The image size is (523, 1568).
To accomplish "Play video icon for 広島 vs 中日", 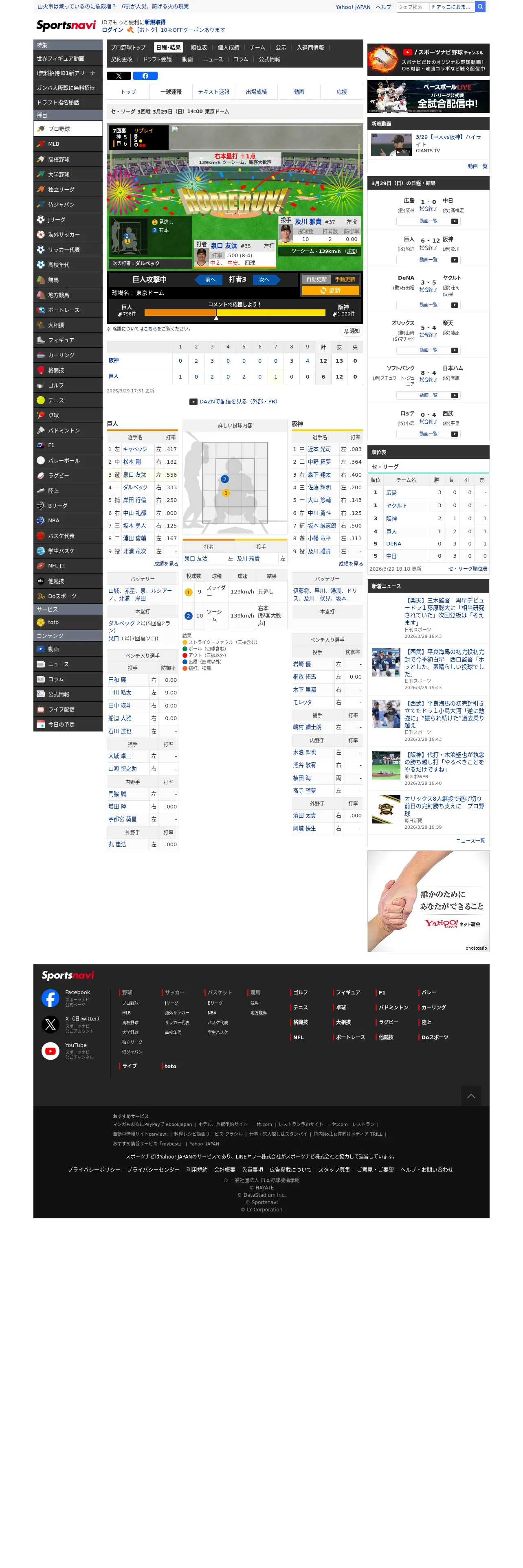I will pyautogui.click(x=454, y=221).
